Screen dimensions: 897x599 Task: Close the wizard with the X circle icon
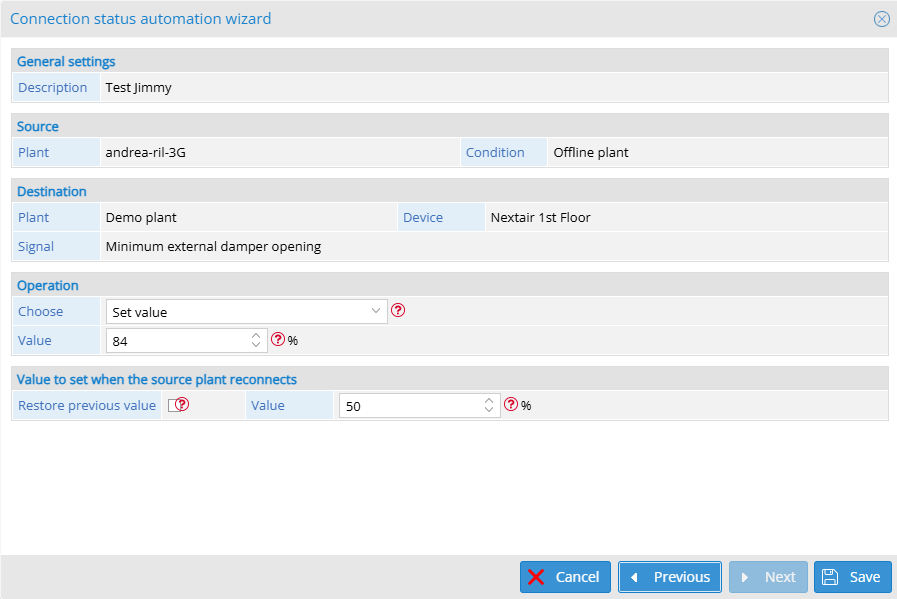coord(882,19)
